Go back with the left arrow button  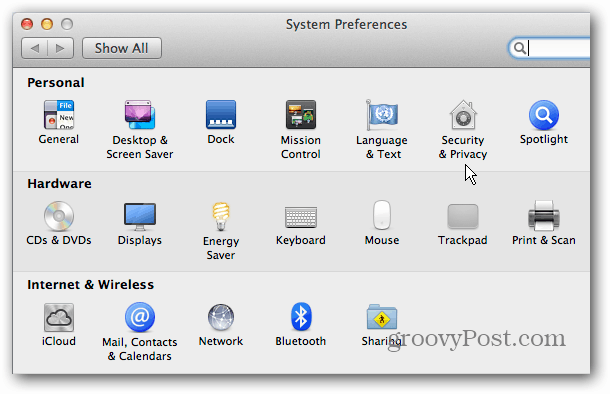[x=35, y=48]
